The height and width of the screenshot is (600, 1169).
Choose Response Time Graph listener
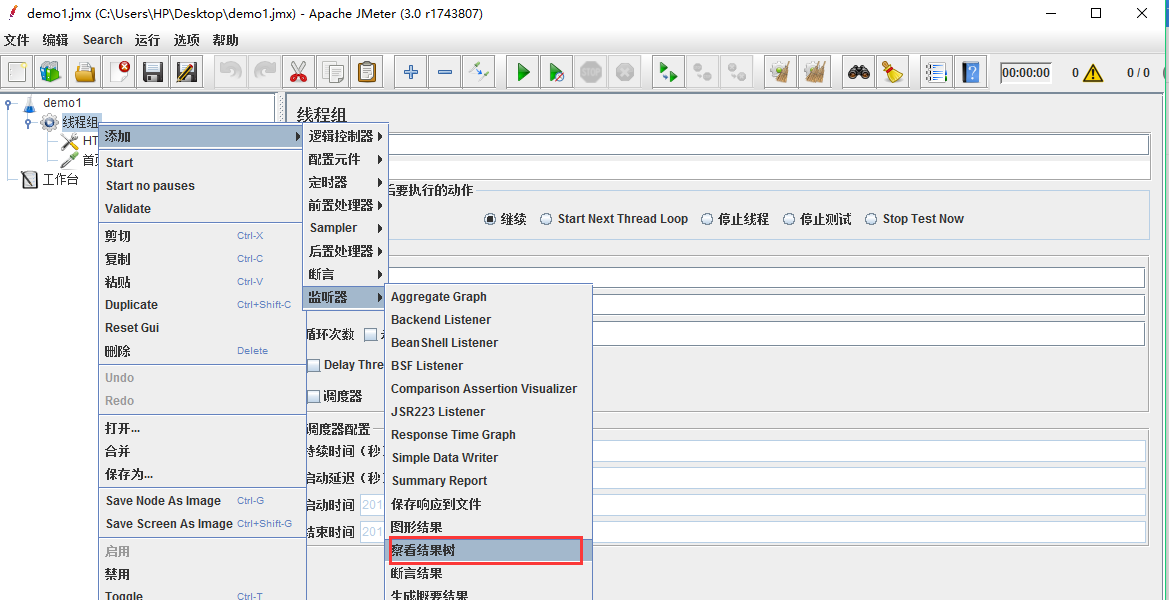(488, 435)
